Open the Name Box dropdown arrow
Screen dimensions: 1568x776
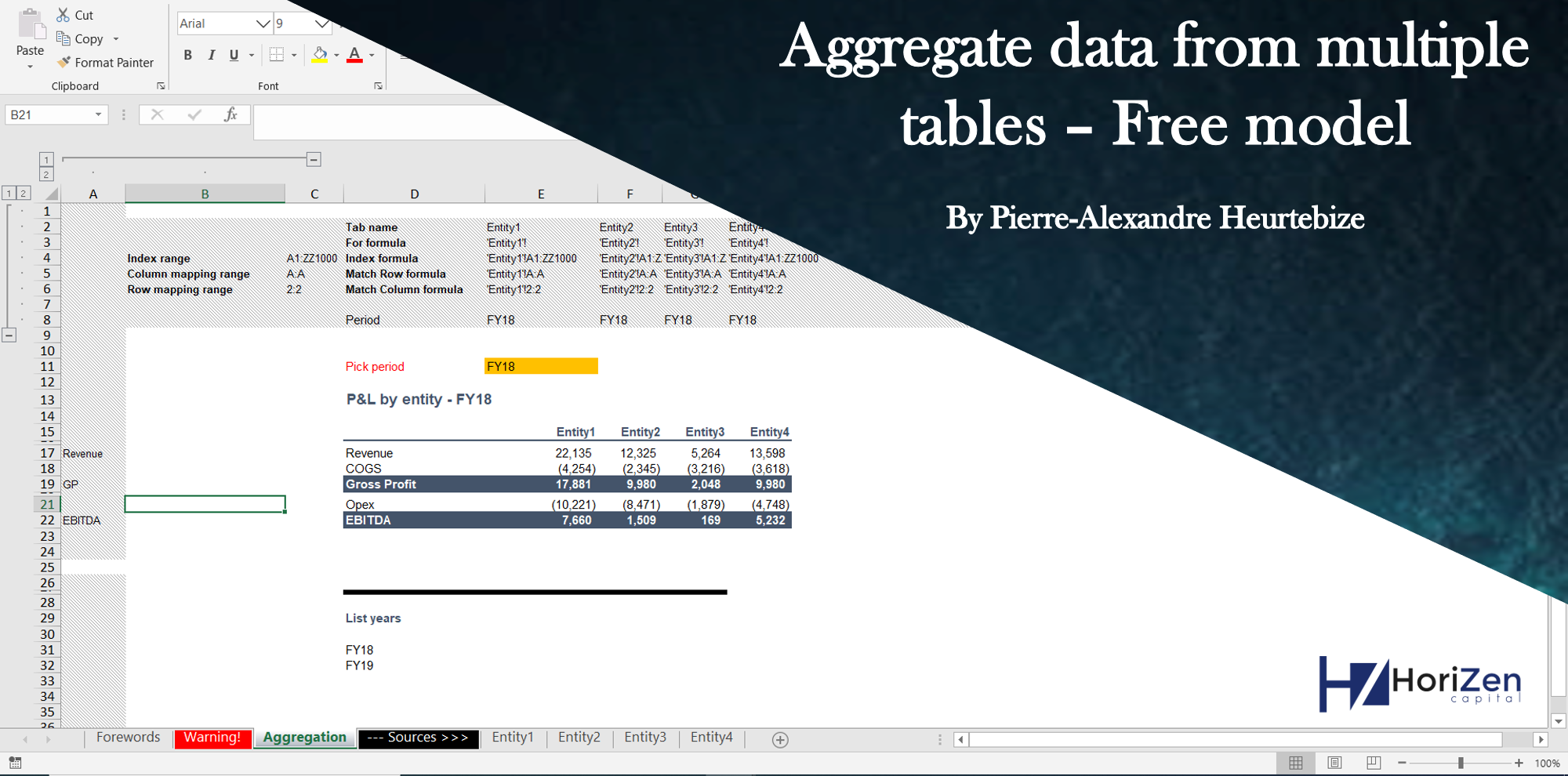[x=98, y=114]
